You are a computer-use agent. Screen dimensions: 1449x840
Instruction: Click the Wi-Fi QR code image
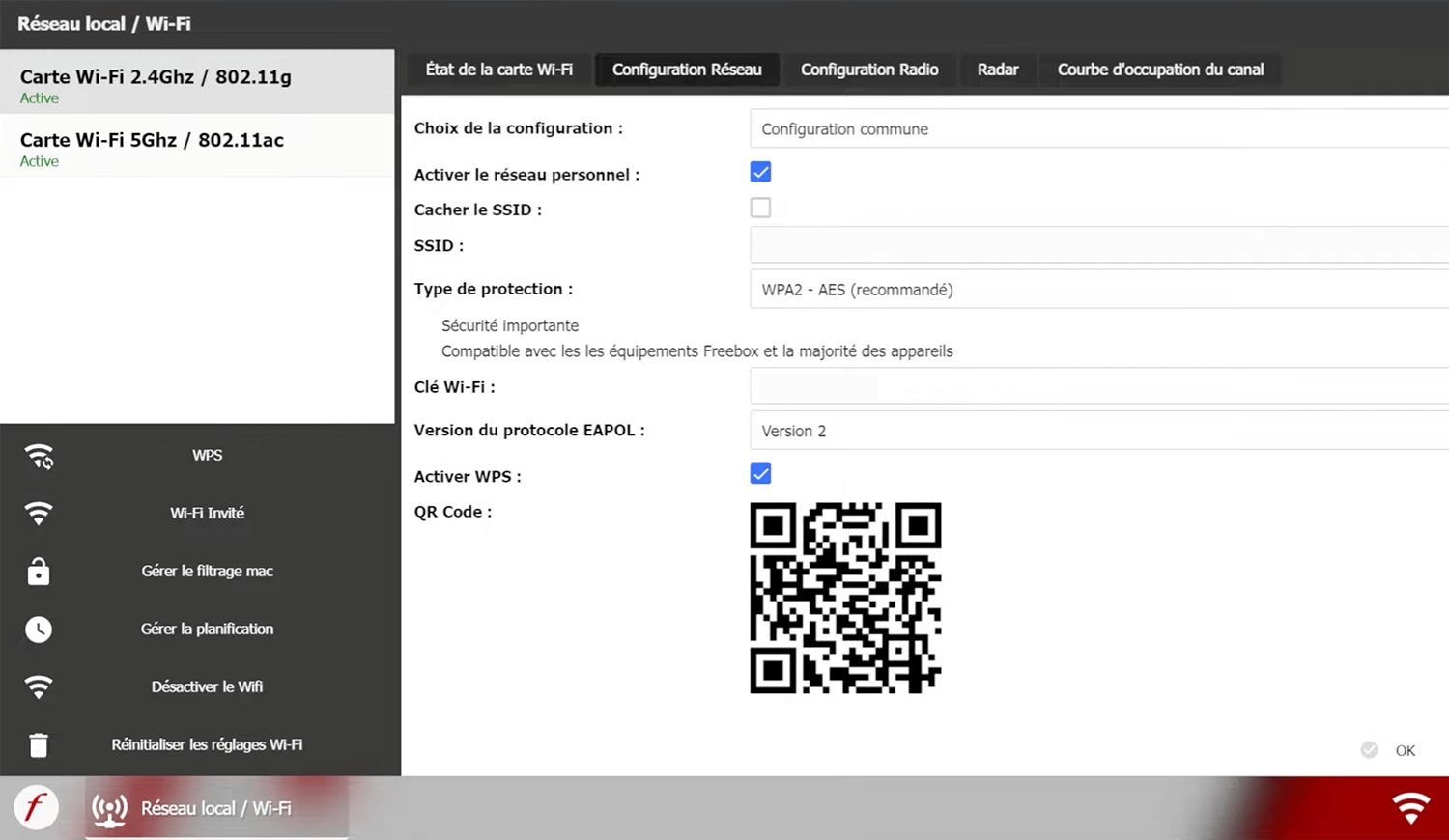[845, 598]
